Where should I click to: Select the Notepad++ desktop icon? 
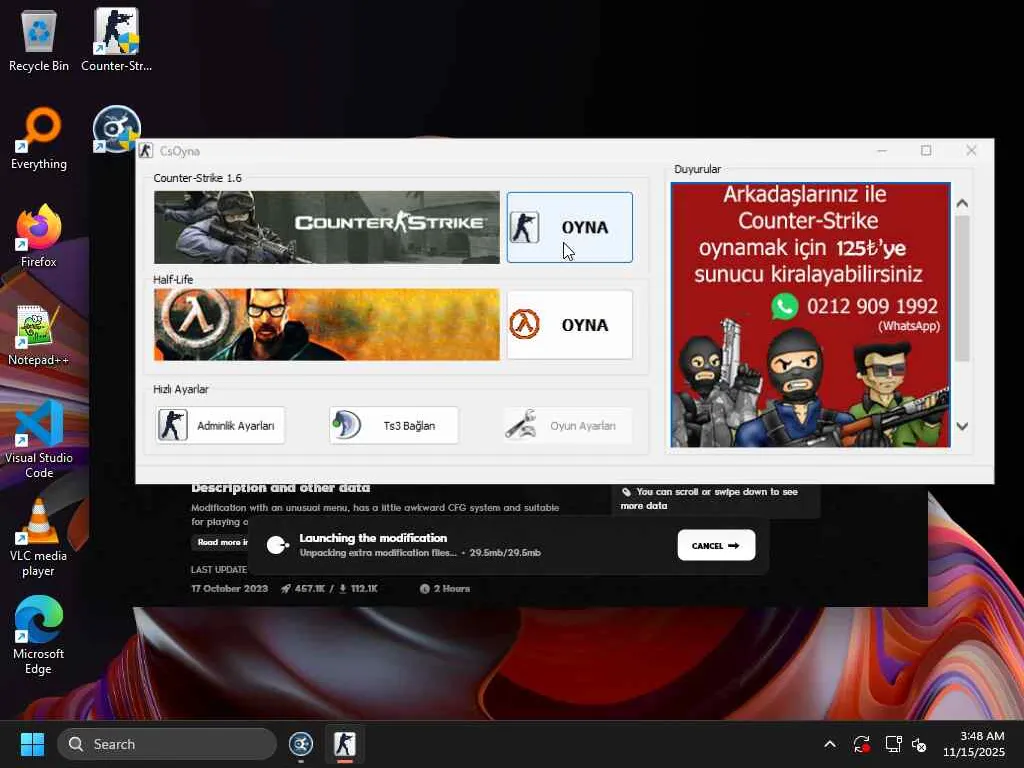[39, 334]
